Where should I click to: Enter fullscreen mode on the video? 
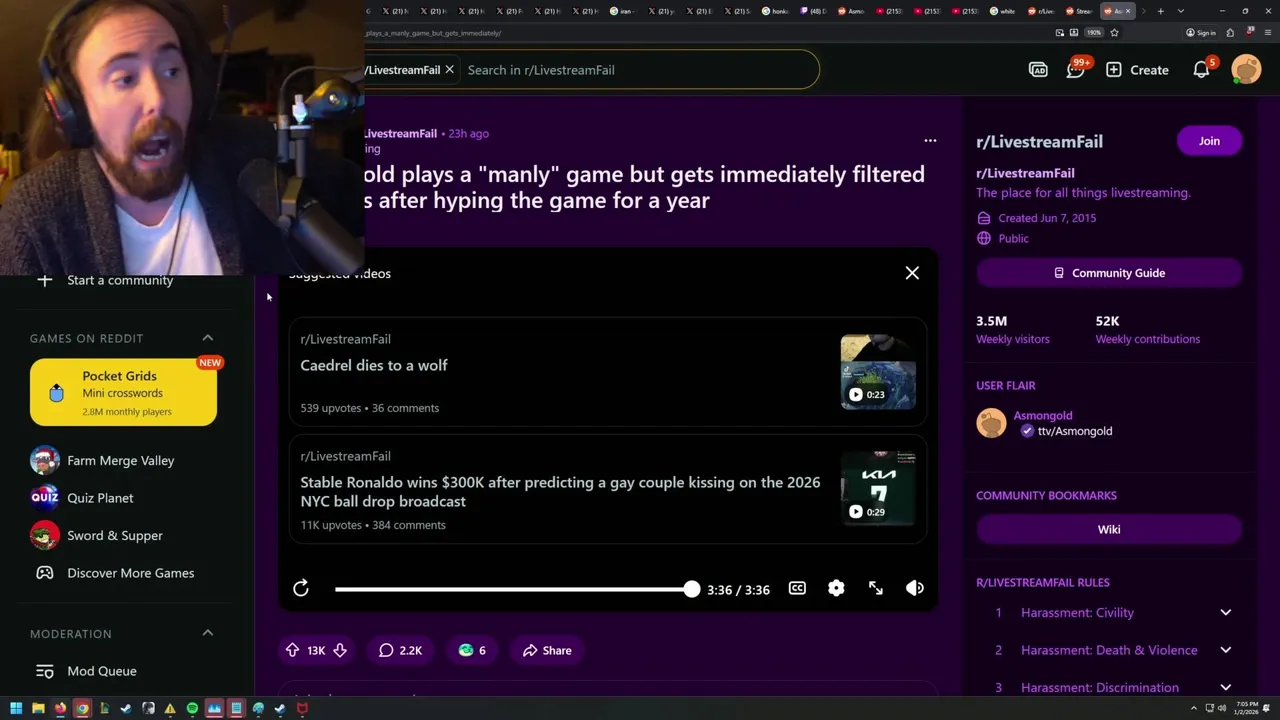pos(875,588)
